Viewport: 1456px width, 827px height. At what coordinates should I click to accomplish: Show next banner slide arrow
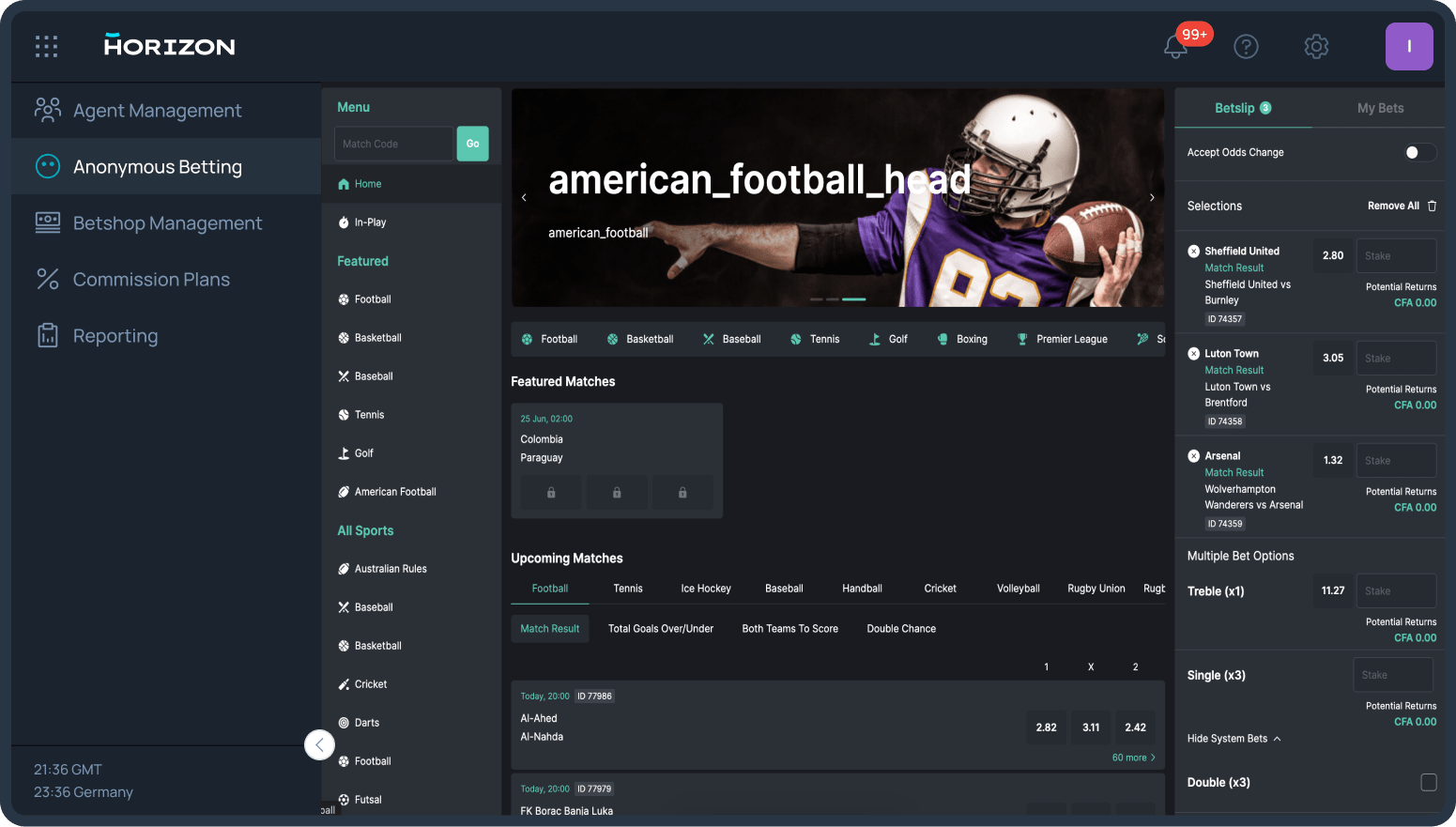[x=1152, y=197]
